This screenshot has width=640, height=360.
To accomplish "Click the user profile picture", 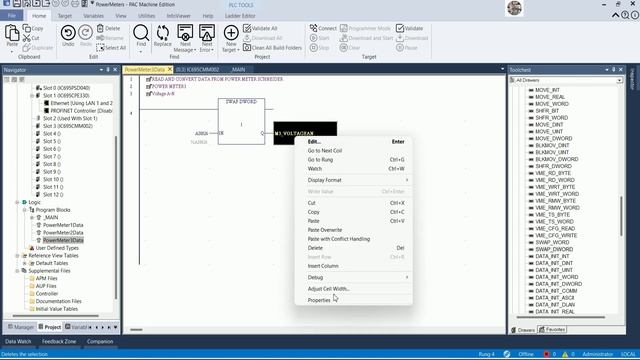I will coord(514,8).
